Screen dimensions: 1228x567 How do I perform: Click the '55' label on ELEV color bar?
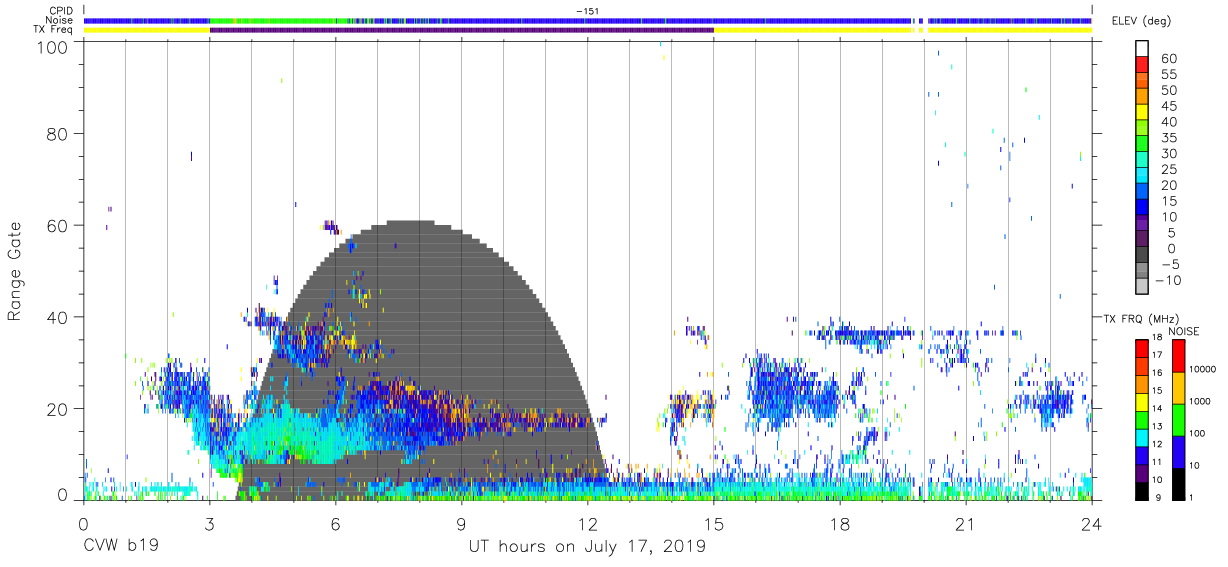click(1168, 75)
